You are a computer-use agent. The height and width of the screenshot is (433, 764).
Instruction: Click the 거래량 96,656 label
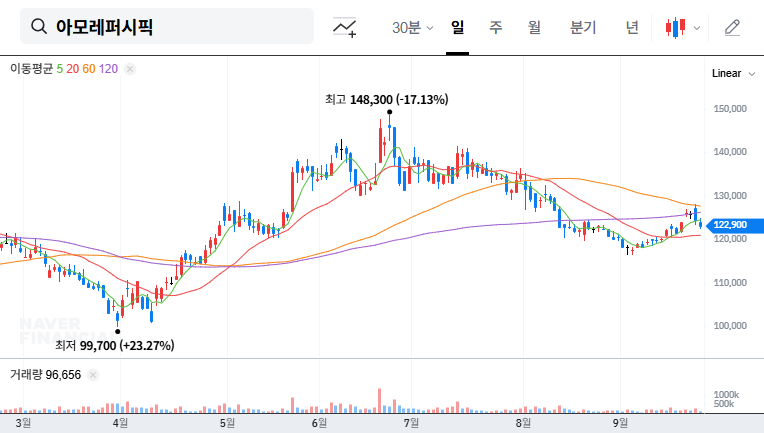[45, 375]
